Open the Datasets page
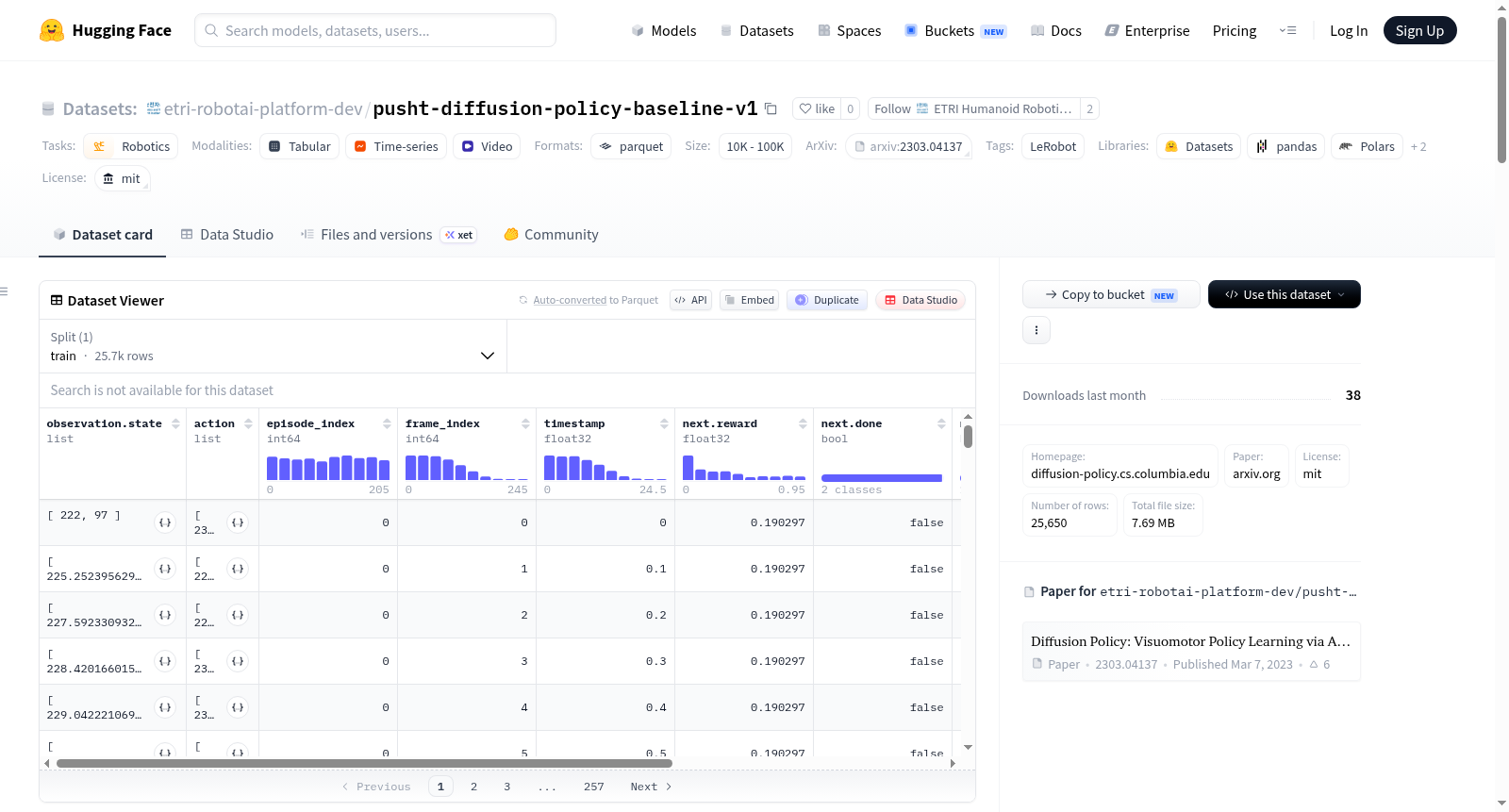 [756, 30]
